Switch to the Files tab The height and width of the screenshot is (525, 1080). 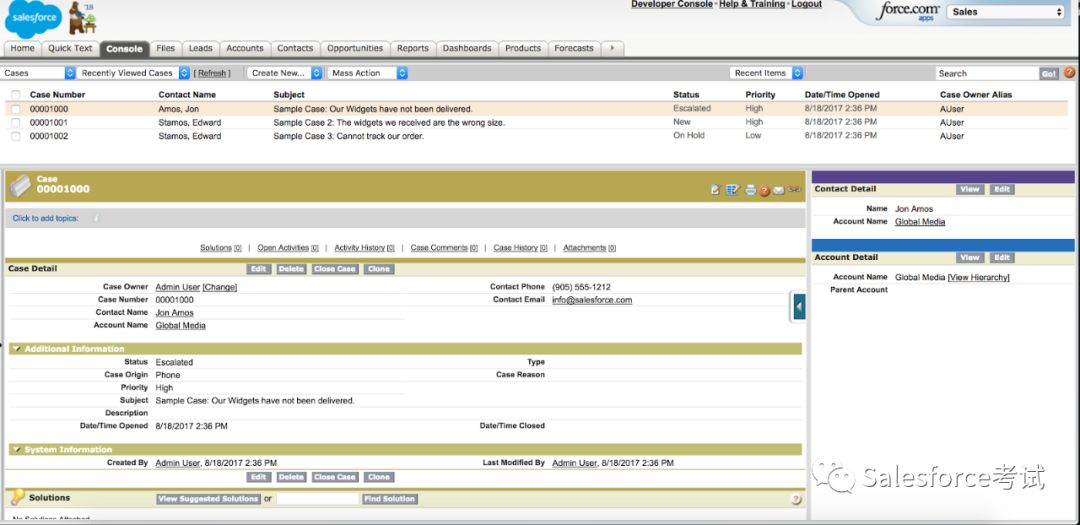[165, 48]
